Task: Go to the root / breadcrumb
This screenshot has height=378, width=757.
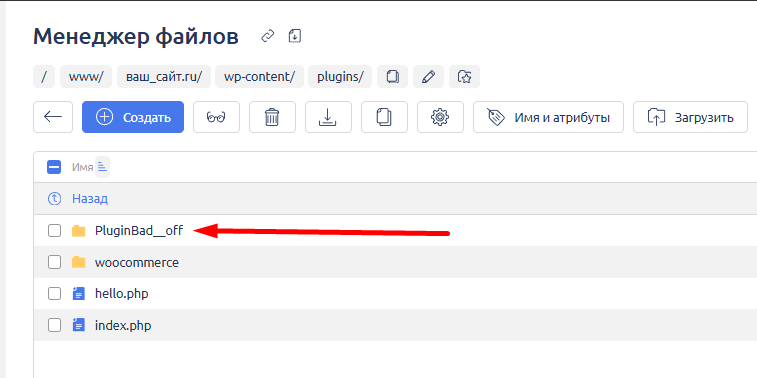Action: coord(44,77)
